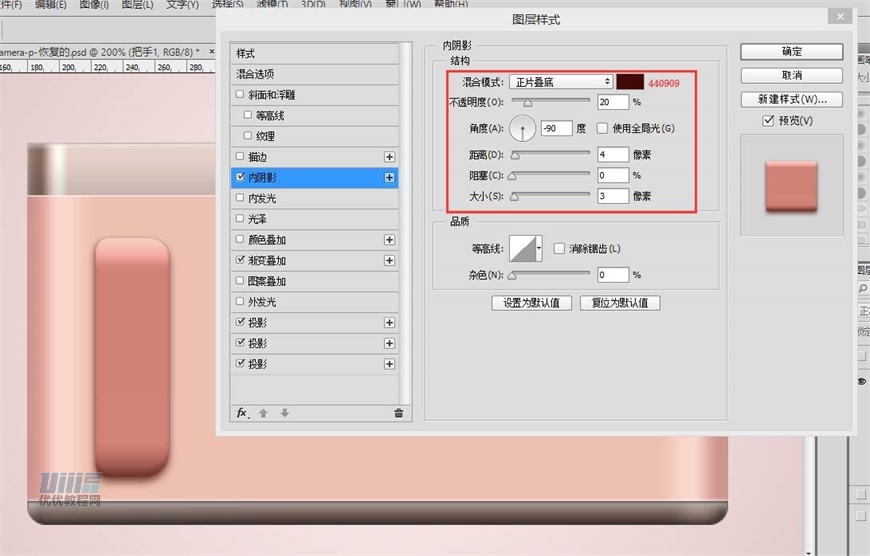The image size is (870, 556).
Task: Toggle the 预览 (Preview) checkbox
Action: (x=768, y=121)
